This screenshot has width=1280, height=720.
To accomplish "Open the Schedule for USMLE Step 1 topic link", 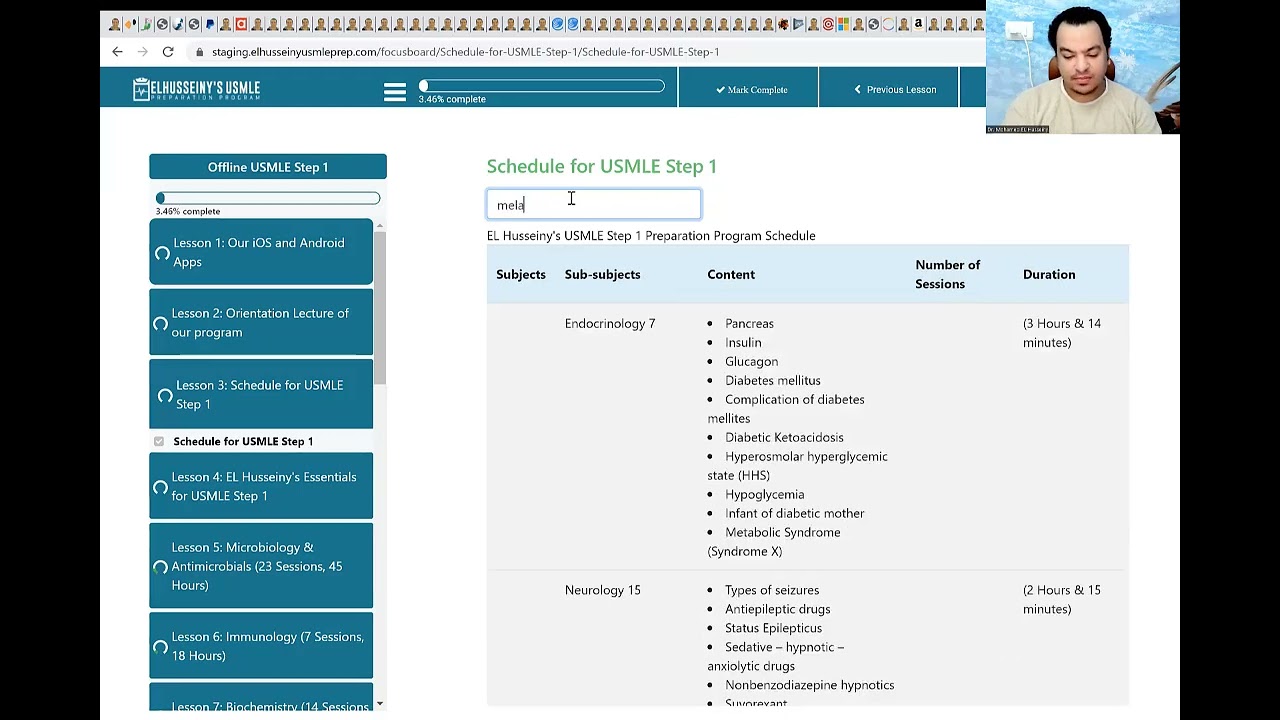I will pyautogui.click(x=243, y=441).
